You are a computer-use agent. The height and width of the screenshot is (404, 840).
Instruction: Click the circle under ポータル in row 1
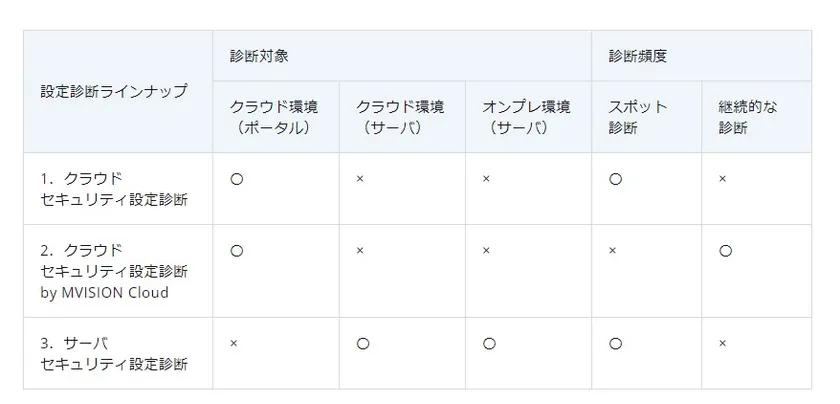click(237, 179)
